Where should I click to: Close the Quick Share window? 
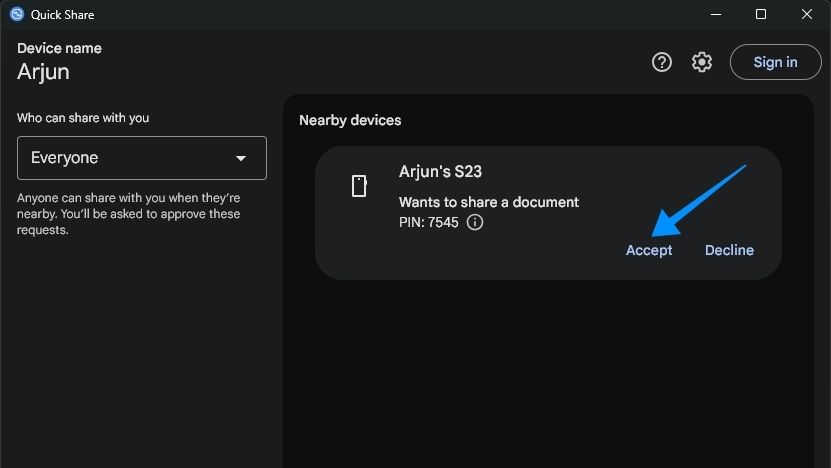tap(807, 14)
